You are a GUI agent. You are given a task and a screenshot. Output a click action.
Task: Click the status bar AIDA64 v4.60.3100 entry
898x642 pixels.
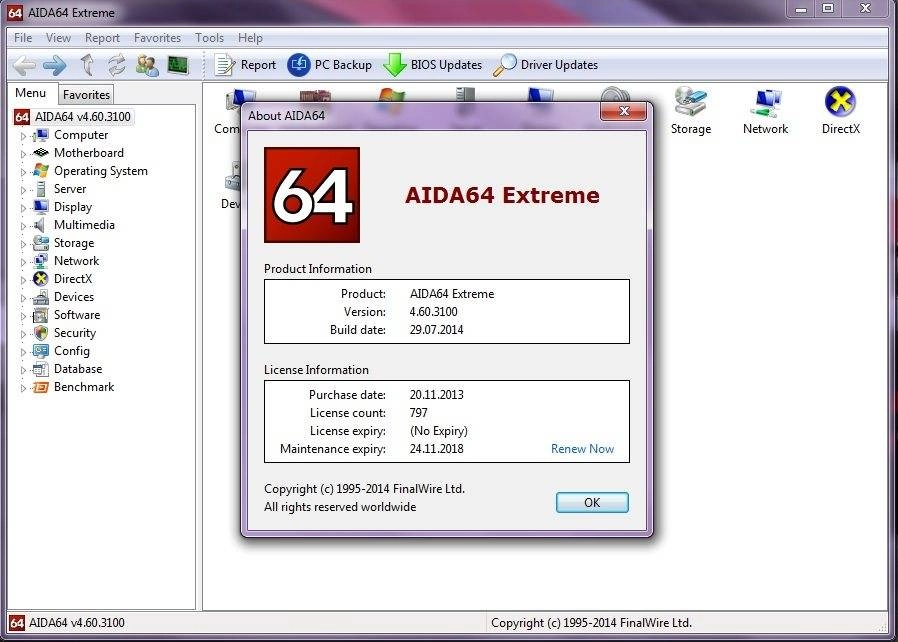68,623
